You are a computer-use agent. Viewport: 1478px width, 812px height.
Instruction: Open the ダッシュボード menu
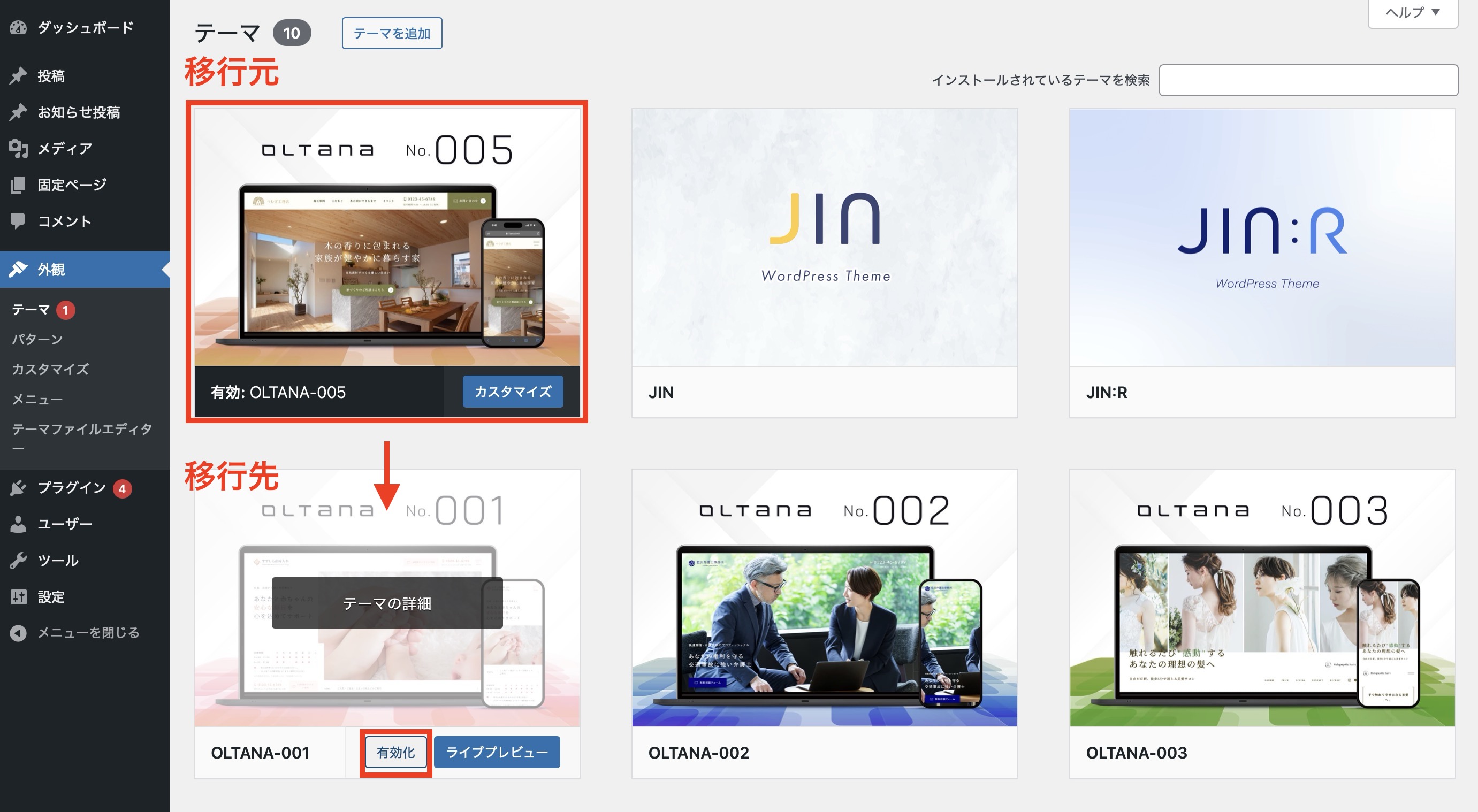(85, 27)
